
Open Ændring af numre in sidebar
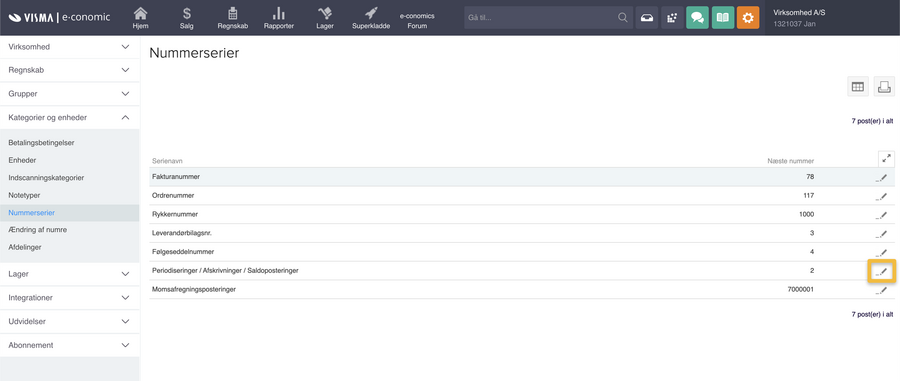pos(37,230)
